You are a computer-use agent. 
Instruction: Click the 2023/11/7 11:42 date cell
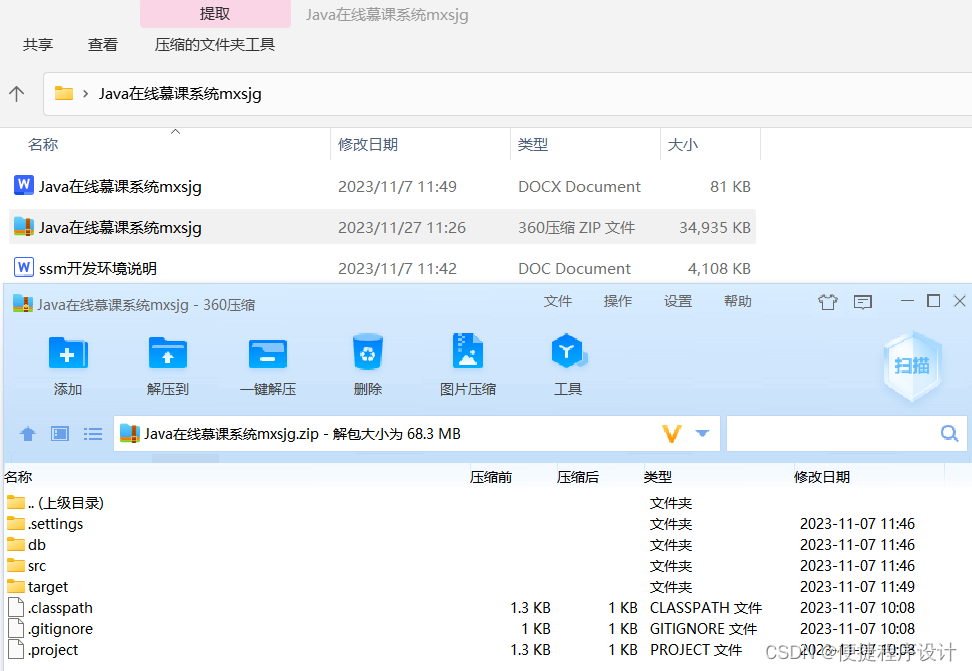pos(397,269)
